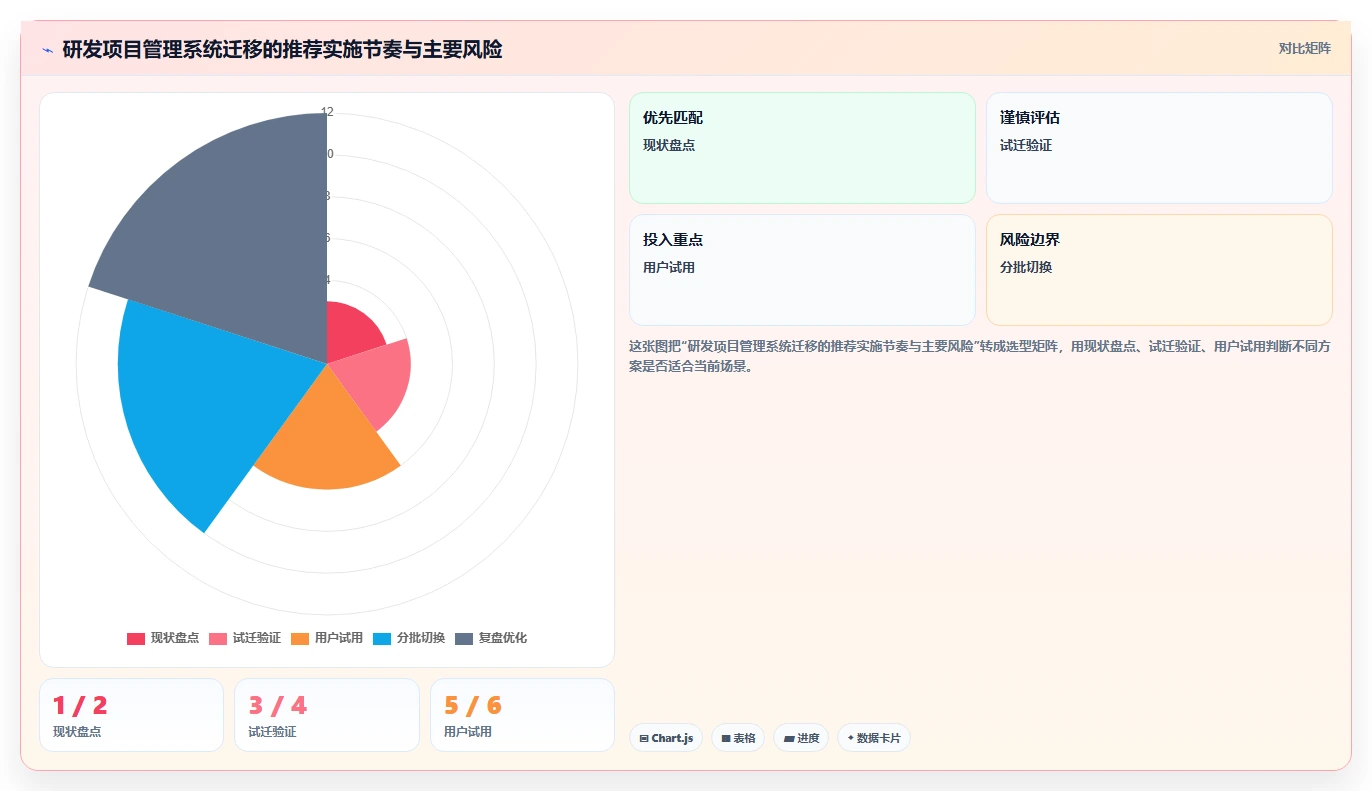Click the 数据卡片 tag chip
Viewport: 1372px width, 791px height.
(x=874, y=738)
